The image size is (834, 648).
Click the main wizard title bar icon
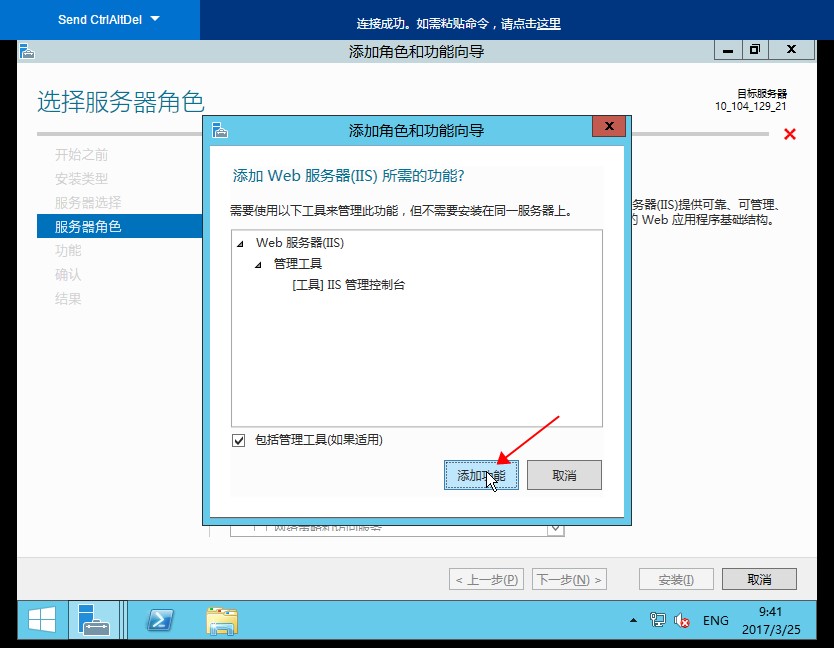[27, 52]
